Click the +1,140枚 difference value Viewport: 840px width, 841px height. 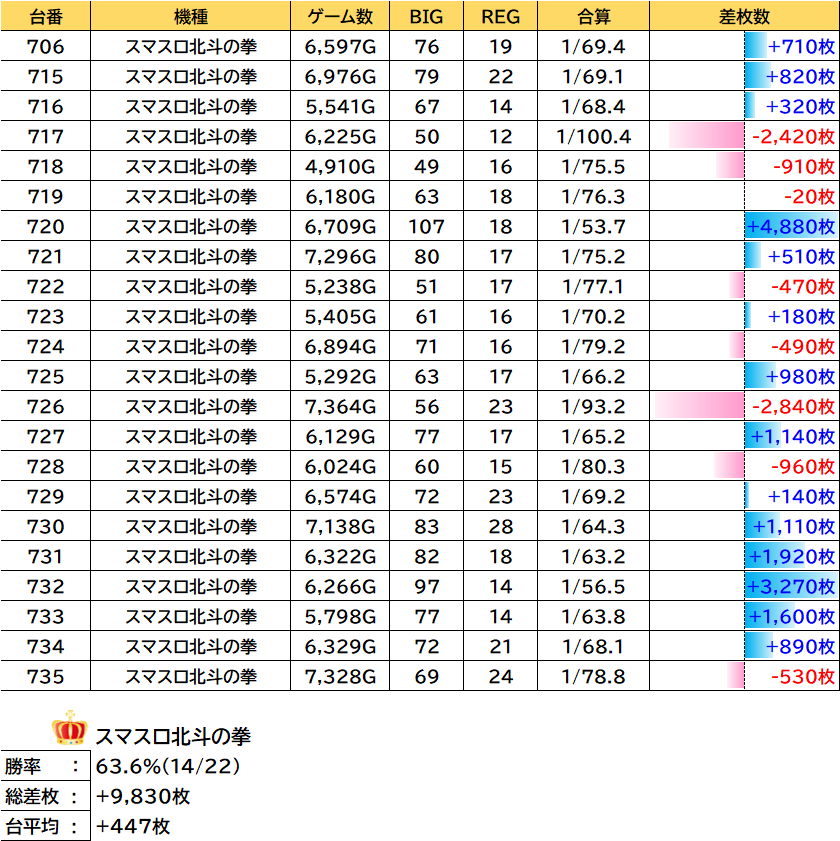pos(793,436)
